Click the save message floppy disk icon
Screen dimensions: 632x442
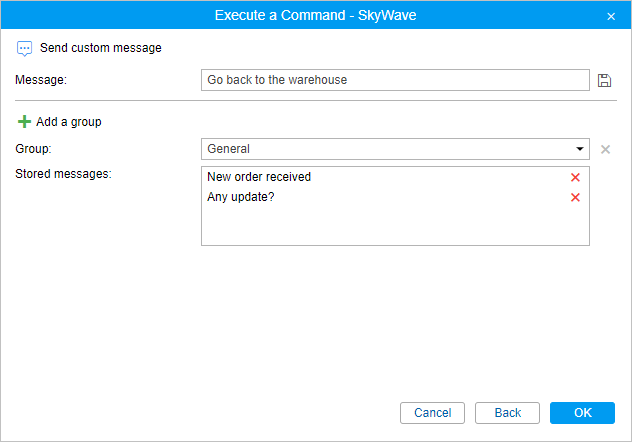[604, 80]
